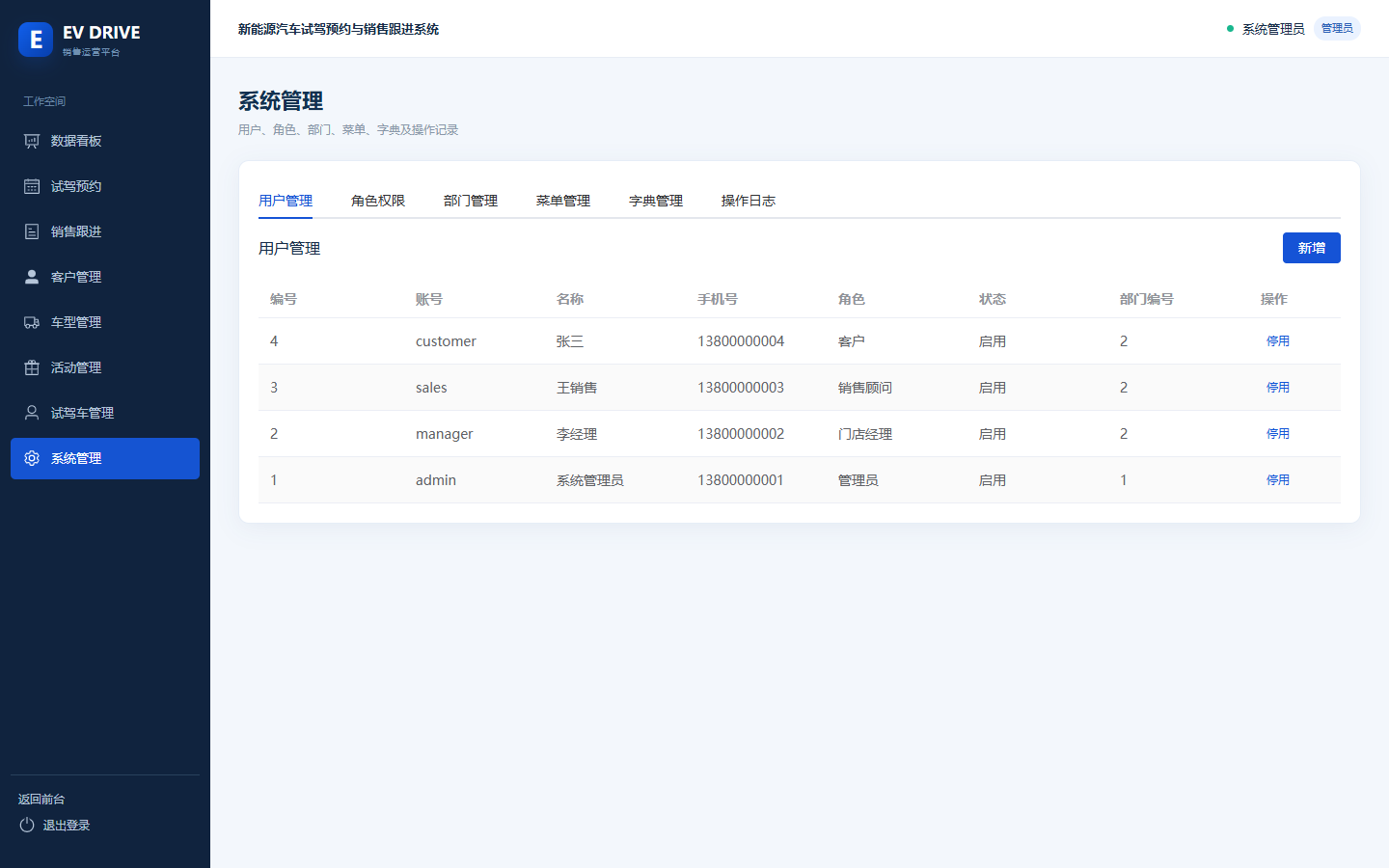The image size is (1389, 868).
Task: Click the 车型管理 truck icon
Action: tap(32, 322)
